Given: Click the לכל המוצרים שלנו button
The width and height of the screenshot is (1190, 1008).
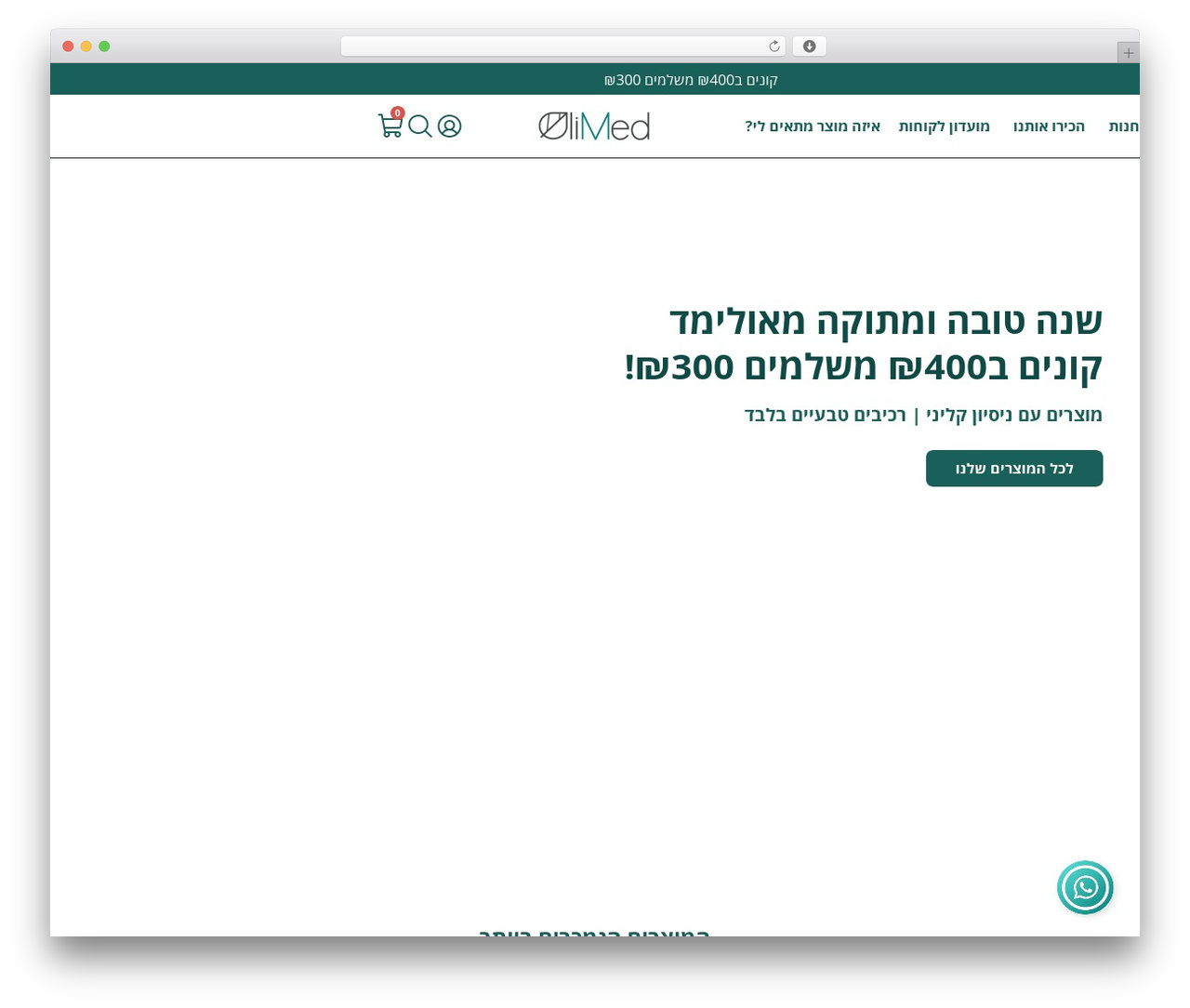Looking at the screenshot, I should click(1014, 469).
